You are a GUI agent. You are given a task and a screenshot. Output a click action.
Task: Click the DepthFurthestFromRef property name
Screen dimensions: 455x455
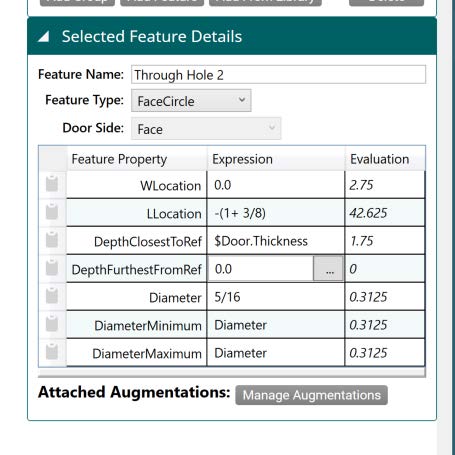[x=137, y=270]
